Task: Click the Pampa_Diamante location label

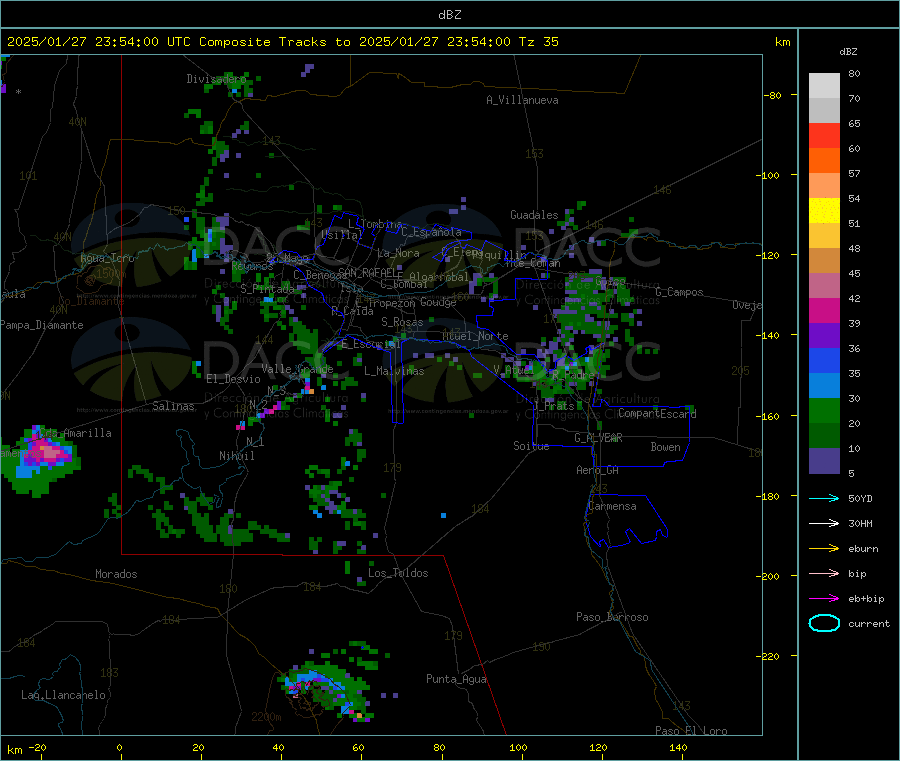Action: [42, 325]
